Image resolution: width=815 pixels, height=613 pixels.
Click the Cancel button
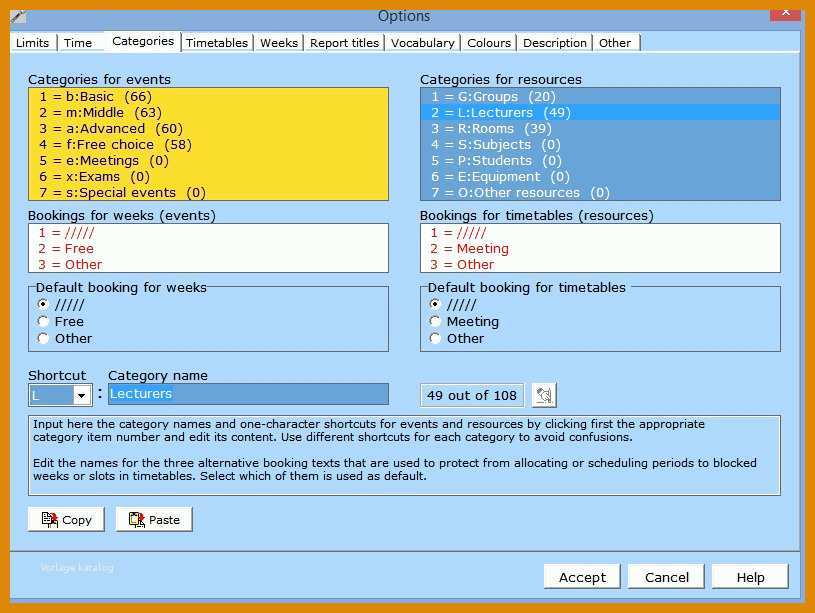click(666, 577)
